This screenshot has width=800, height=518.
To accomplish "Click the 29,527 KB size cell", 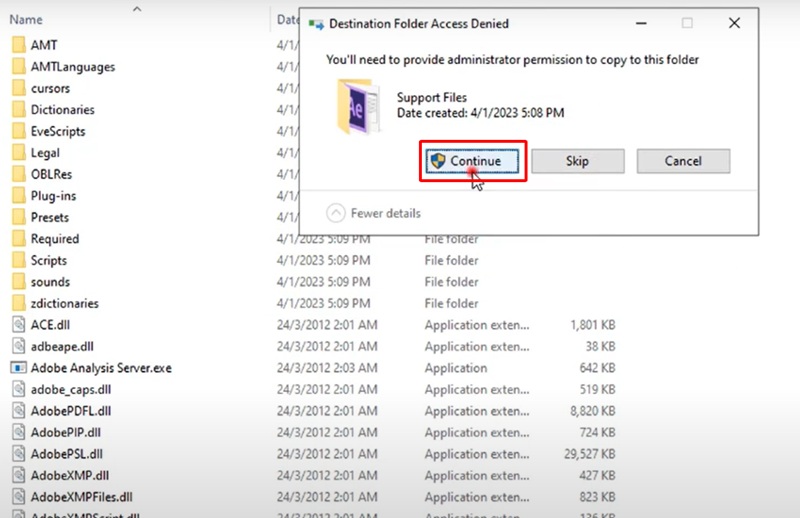I will pyautogui.click(x=590, y=454).
